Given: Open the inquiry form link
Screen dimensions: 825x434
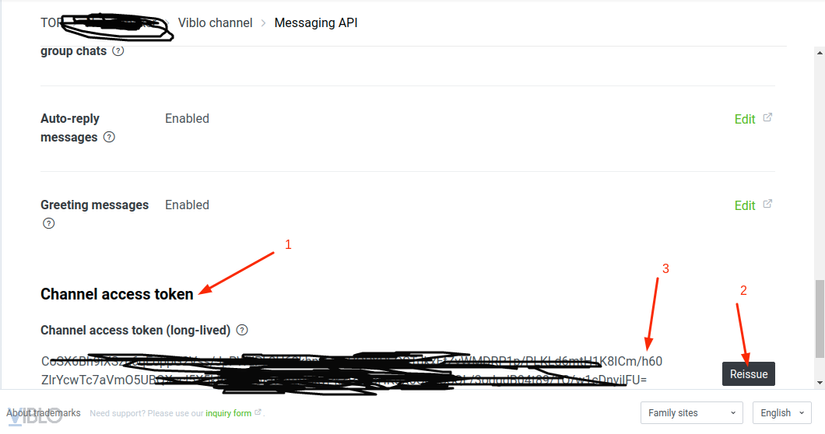Looking at the screenshot, I should pos(228,413).
